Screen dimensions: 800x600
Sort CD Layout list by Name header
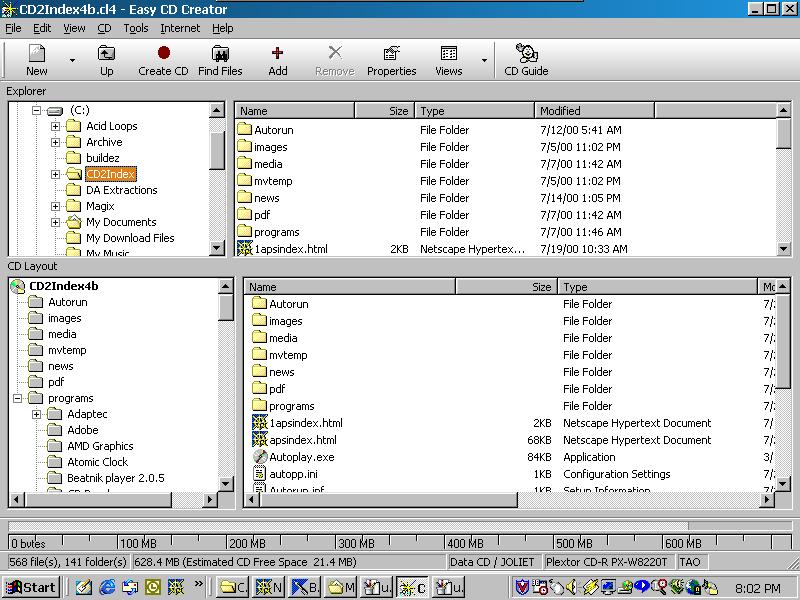click(349, 287)
